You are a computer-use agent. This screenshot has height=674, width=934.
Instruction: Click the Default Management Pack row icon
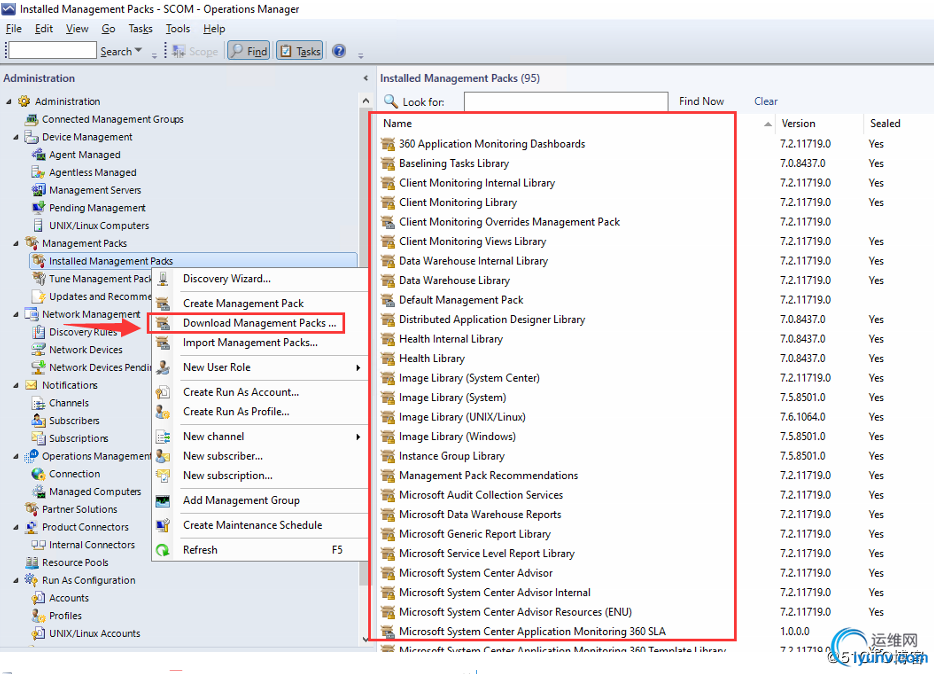pyautogui.click(x=388, y=300)
